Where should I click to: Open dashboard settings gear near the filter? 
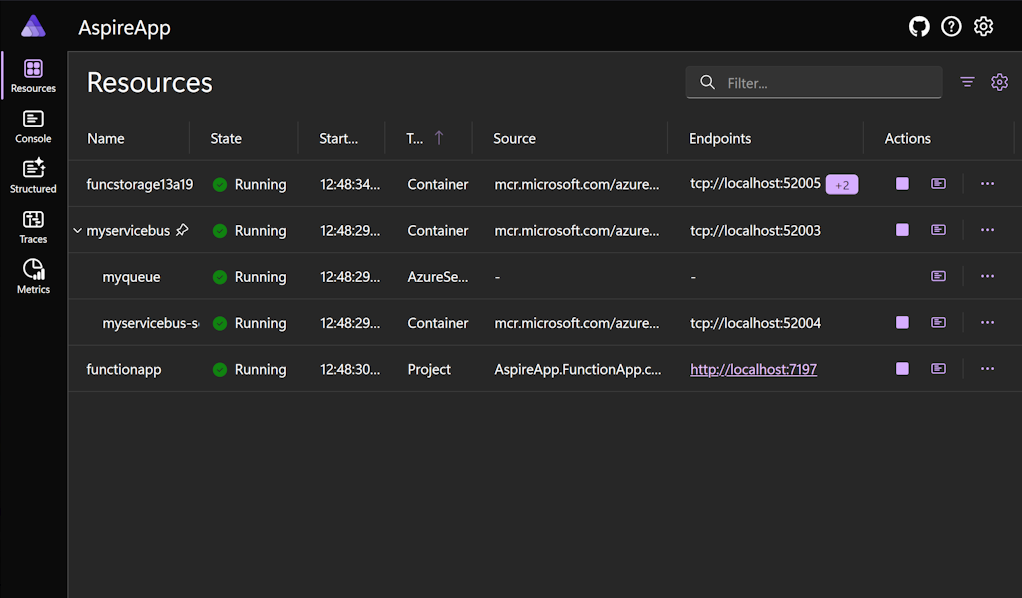pyautogui.click(x=999, y=82)
